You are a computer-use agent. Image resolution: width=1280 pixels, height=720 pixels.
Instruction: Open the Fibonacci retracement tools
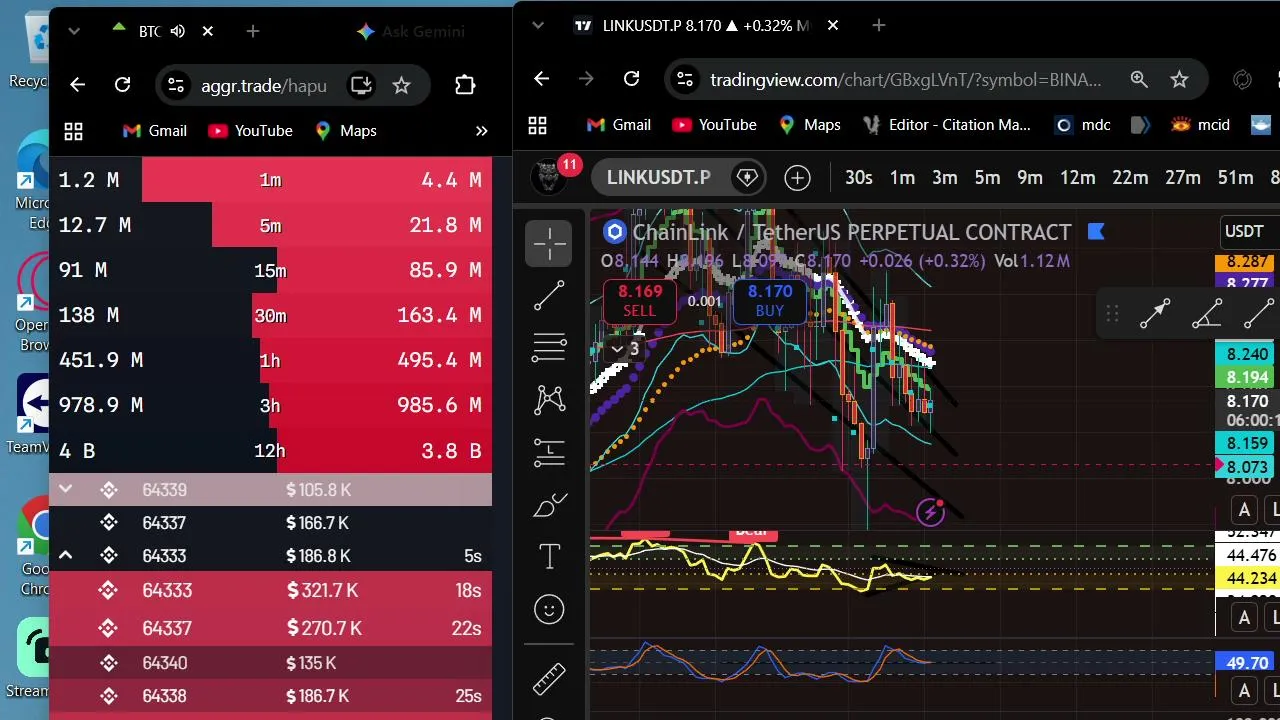[x=549, y=347]
